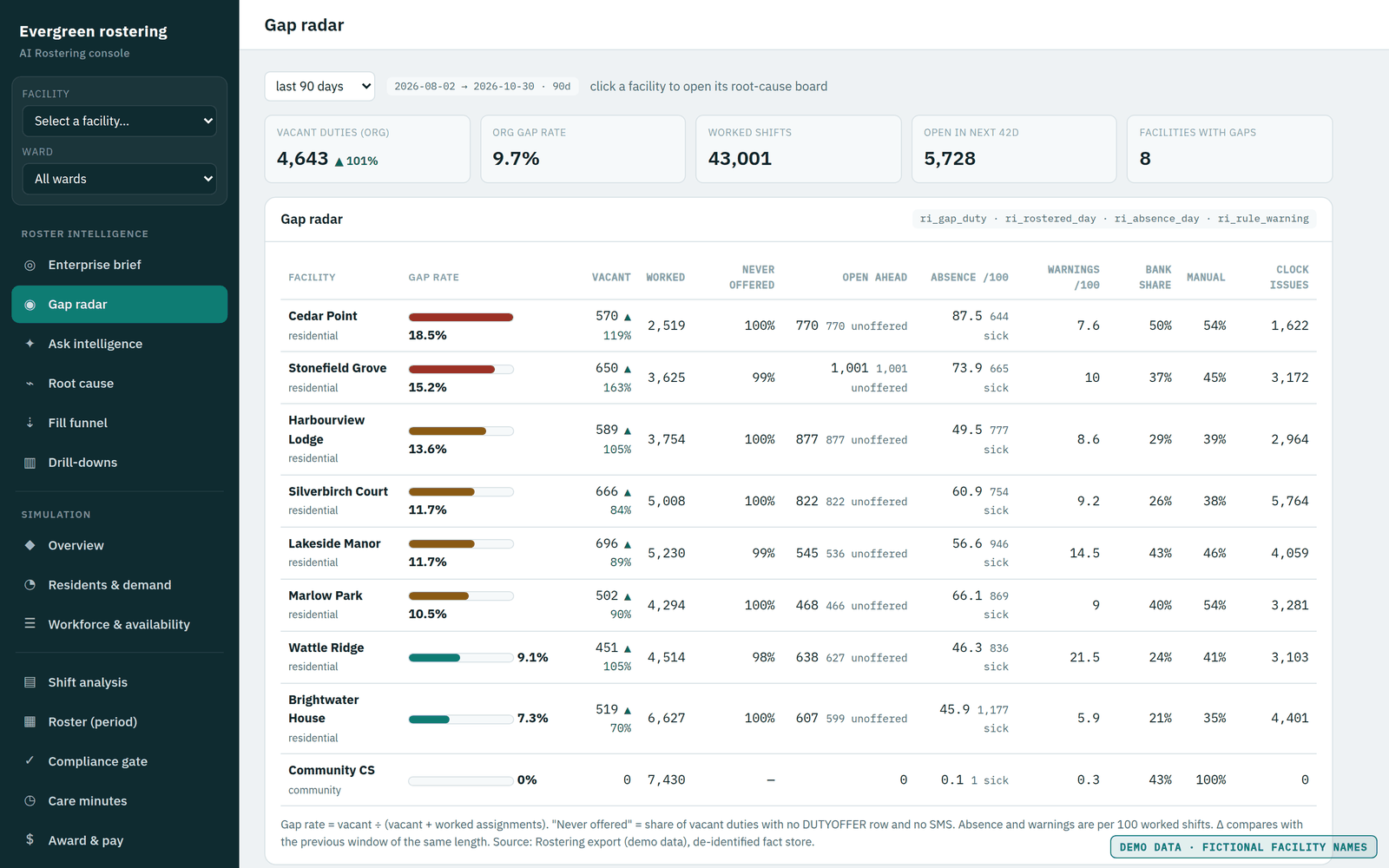This screenshot has width=1389, height=868.
Task: Open Stonefield Grove facility row
Action: pyautogui.click(x=799, y=378)
